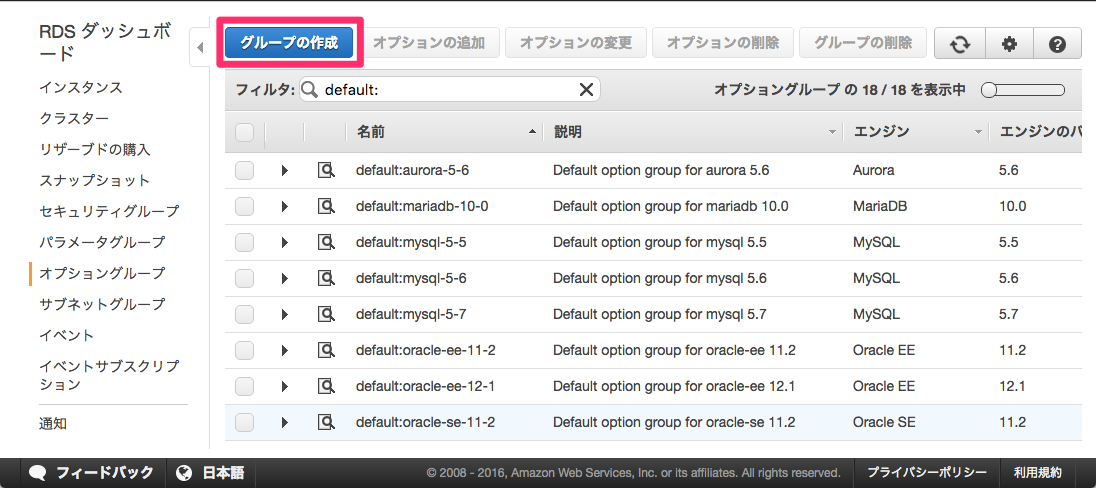
Task: Click the グループの作成 button
Action: 289,43
